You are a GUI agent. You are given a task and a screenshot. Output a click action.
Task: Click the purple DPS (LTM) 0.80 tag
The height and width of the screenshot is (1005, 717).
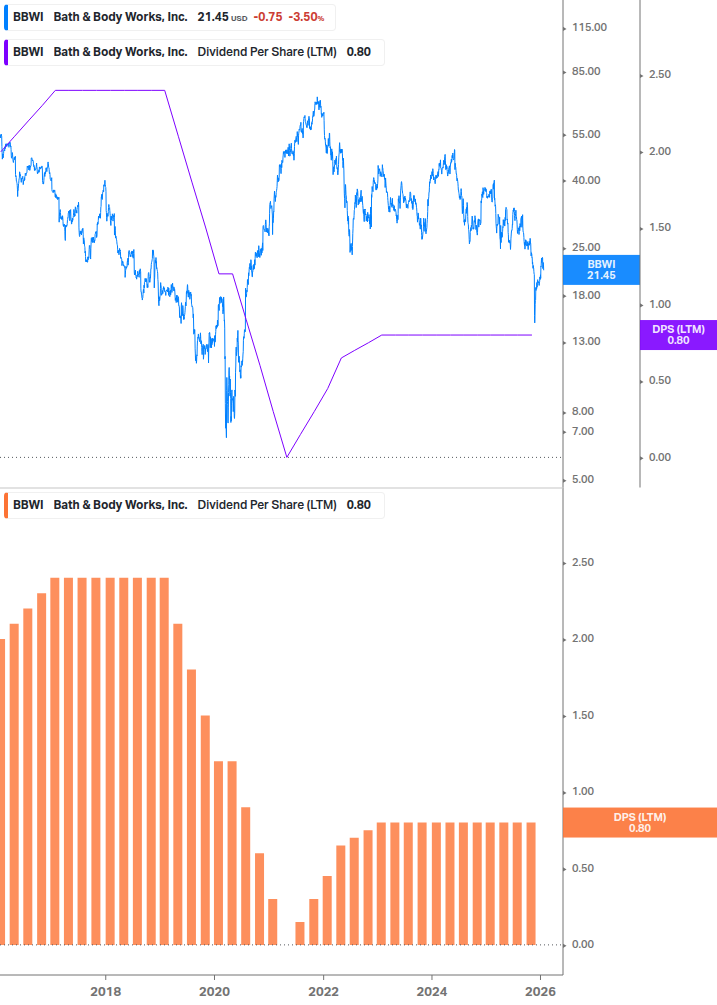pyautogui.click(x=678, y=334)
